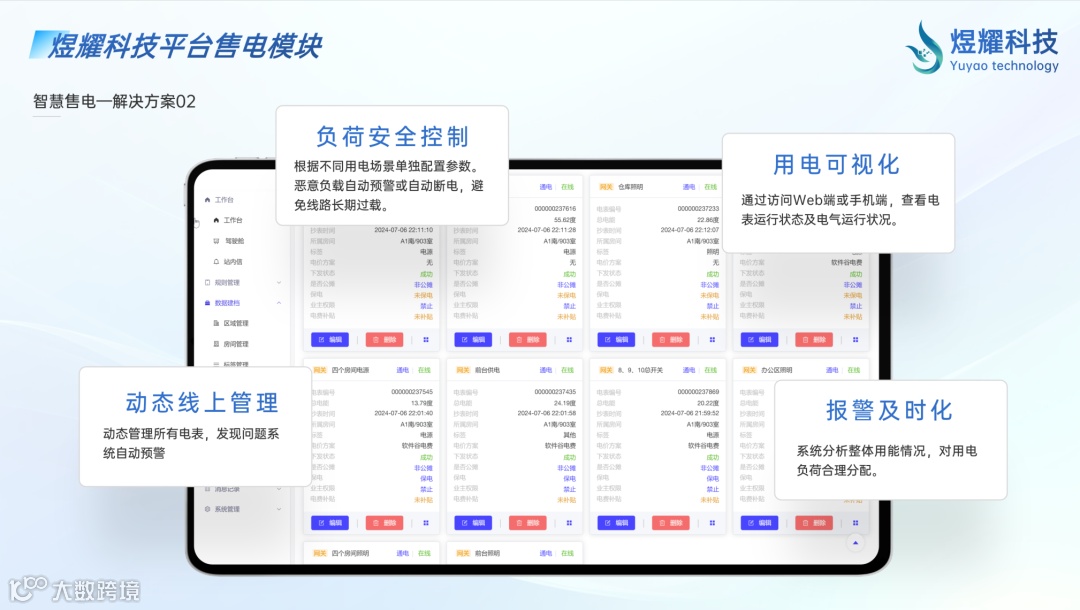This screenshot has height=610, width=1080.
Task: Open grid menu on card read at 22:11:10
Action: pyautogui.click(x=426, y=339)
